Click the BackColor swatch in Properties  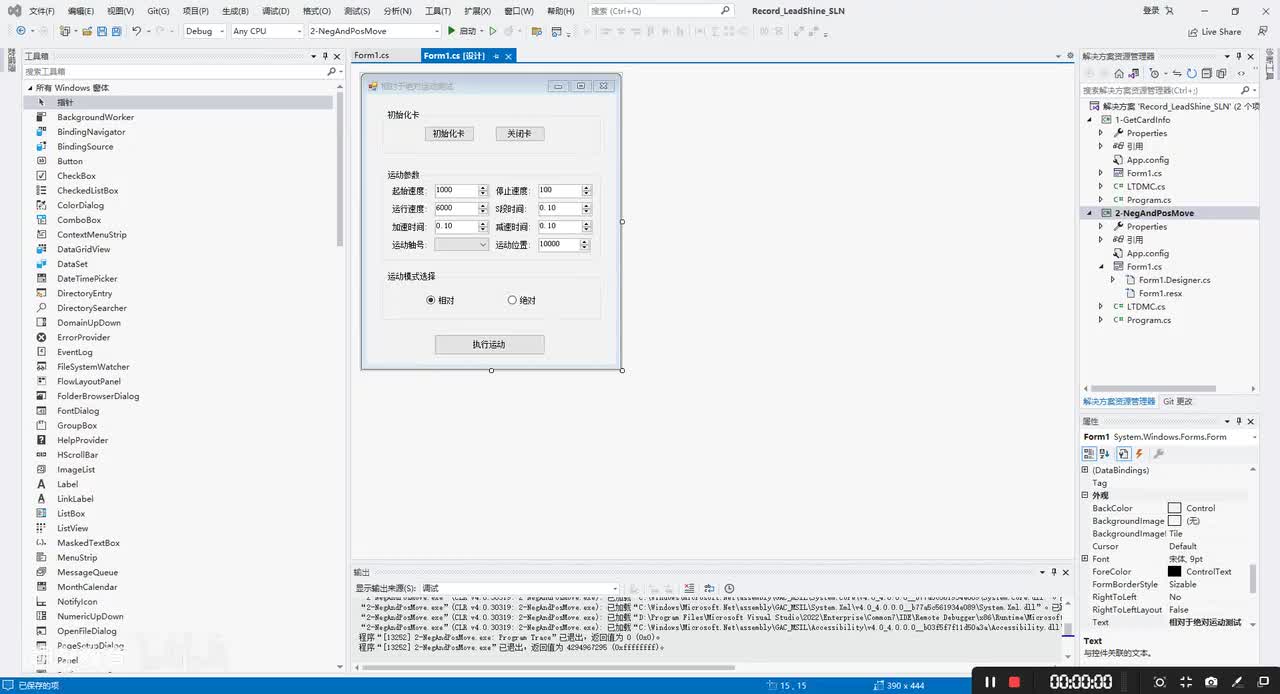click(x=1175, y=509)
